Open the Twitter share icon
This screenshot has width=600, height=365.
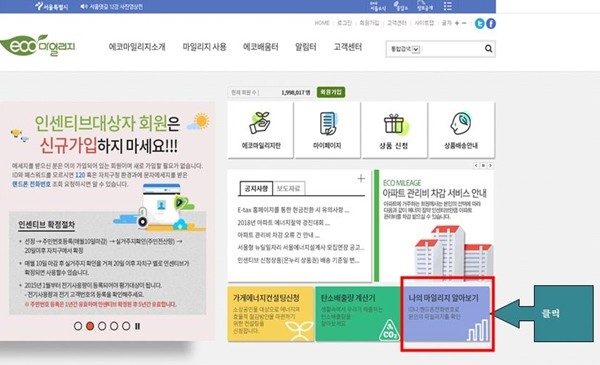pos(479,24)
